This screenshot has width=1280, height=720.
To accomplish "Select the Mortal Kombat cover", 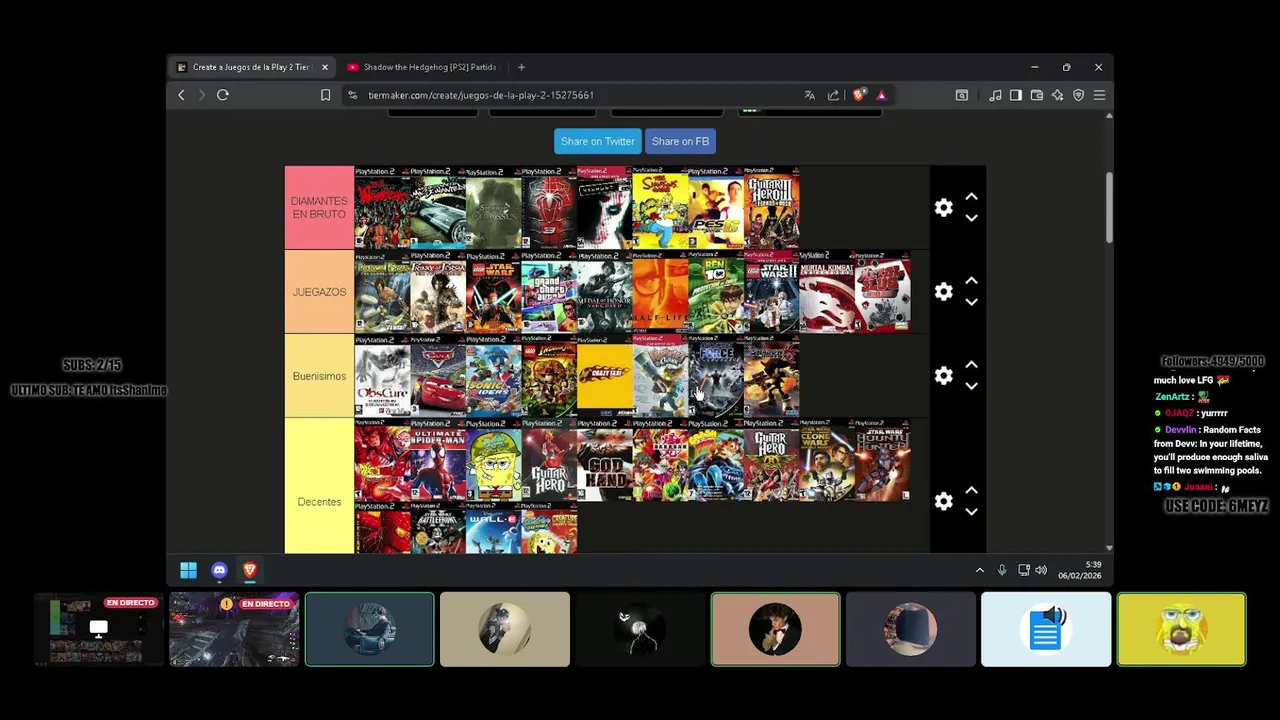I will coord(826,291).
